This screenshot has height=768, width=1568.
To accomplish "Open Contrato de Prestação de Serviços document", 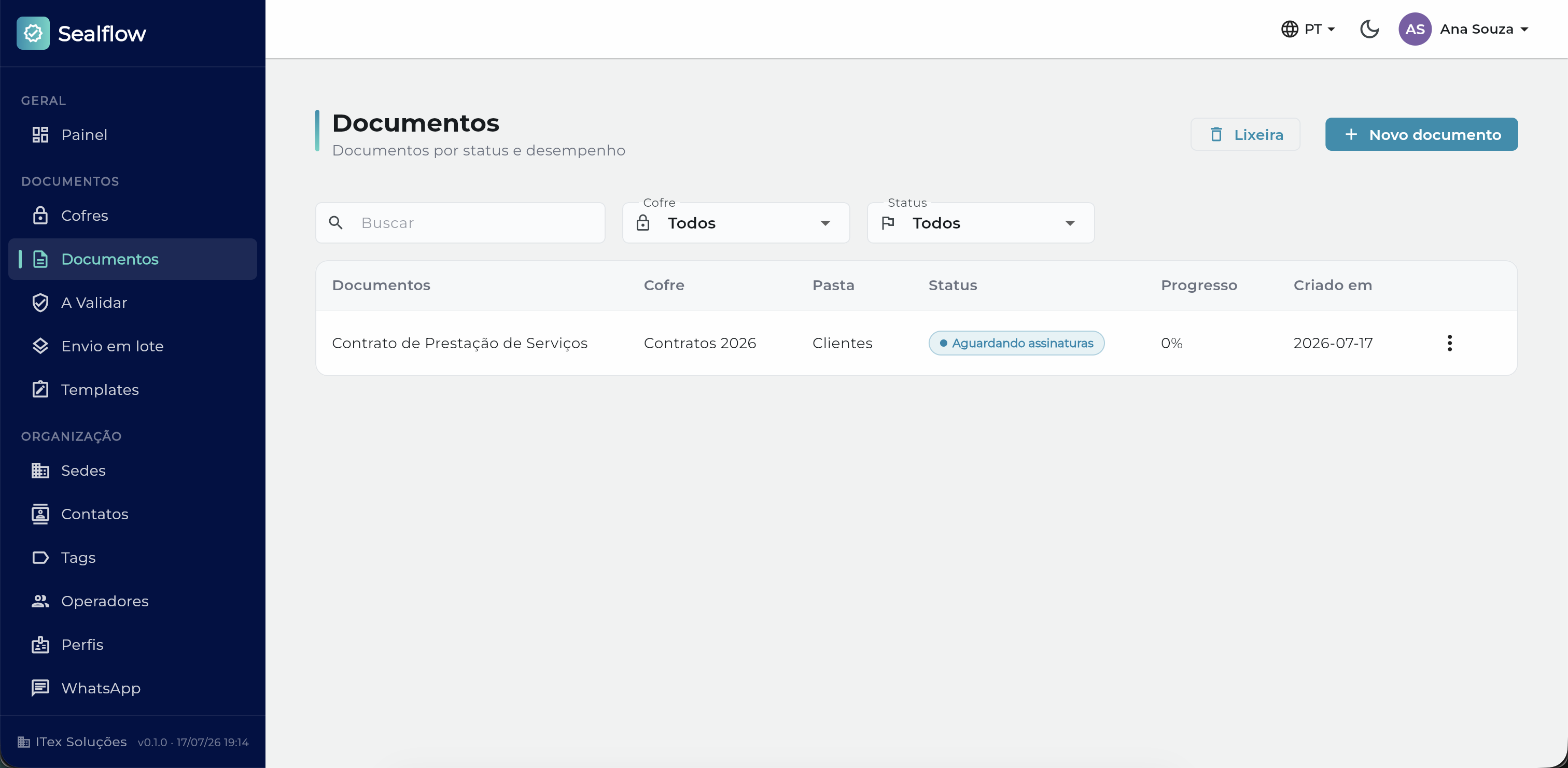I will coord(459,343).
